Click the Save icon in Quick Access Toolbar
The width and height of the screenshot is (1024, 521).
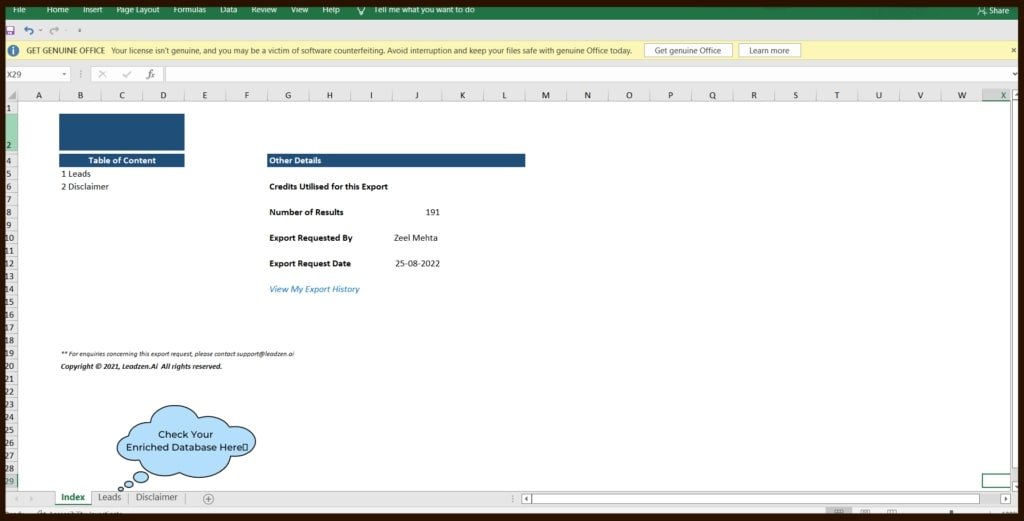pyautogui.click(x=10, y=31)
